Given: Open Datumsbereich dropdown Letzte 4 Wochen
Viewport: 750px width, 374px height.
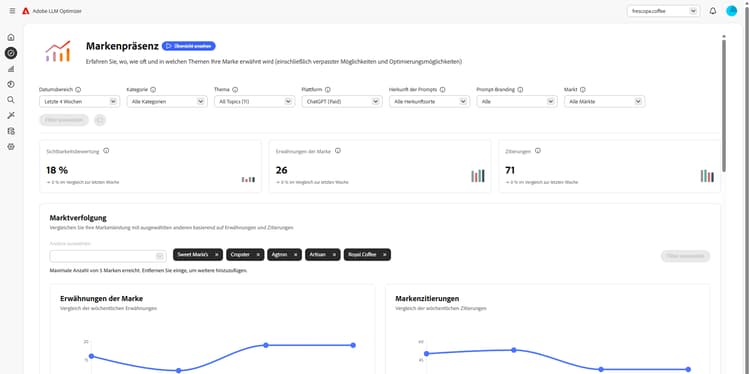Looking at the screenshot, I should coord(79,101).
